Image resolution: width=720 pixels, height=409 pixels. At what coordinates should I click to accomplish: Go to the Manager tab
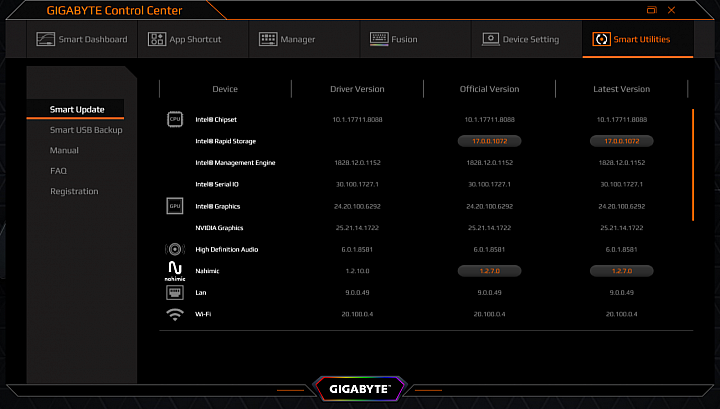tap(304, 39)
